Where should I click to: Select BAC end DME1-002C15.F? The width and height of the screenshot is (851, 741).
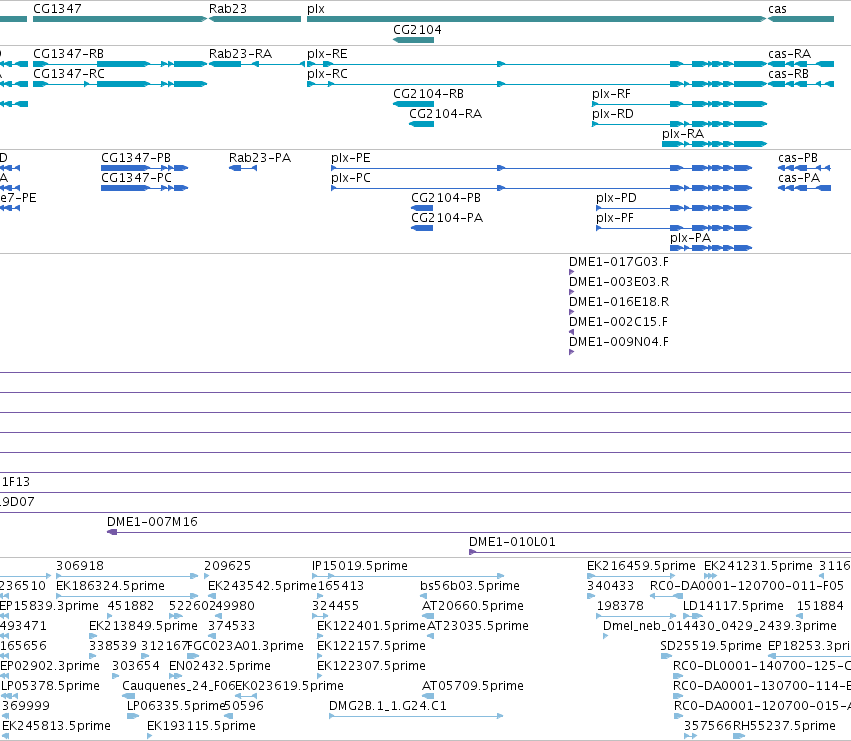tap(571, 332)
